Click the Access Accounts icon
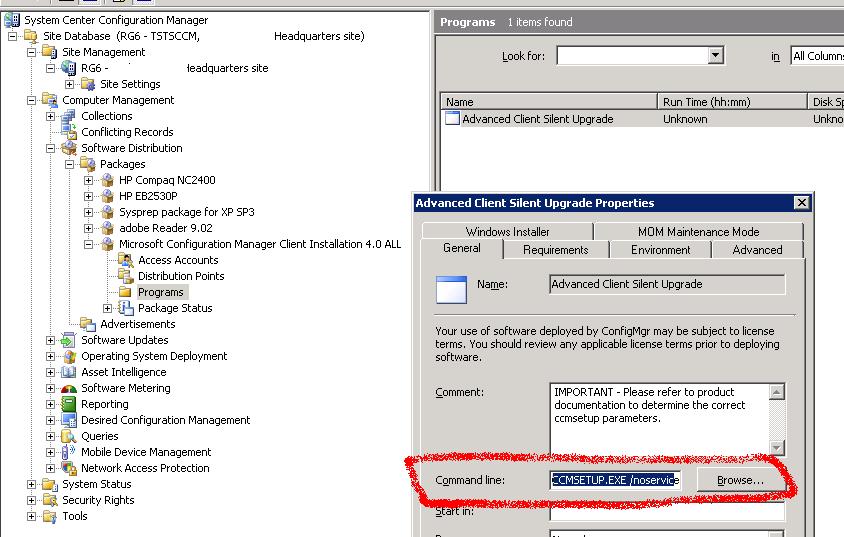 126,260
